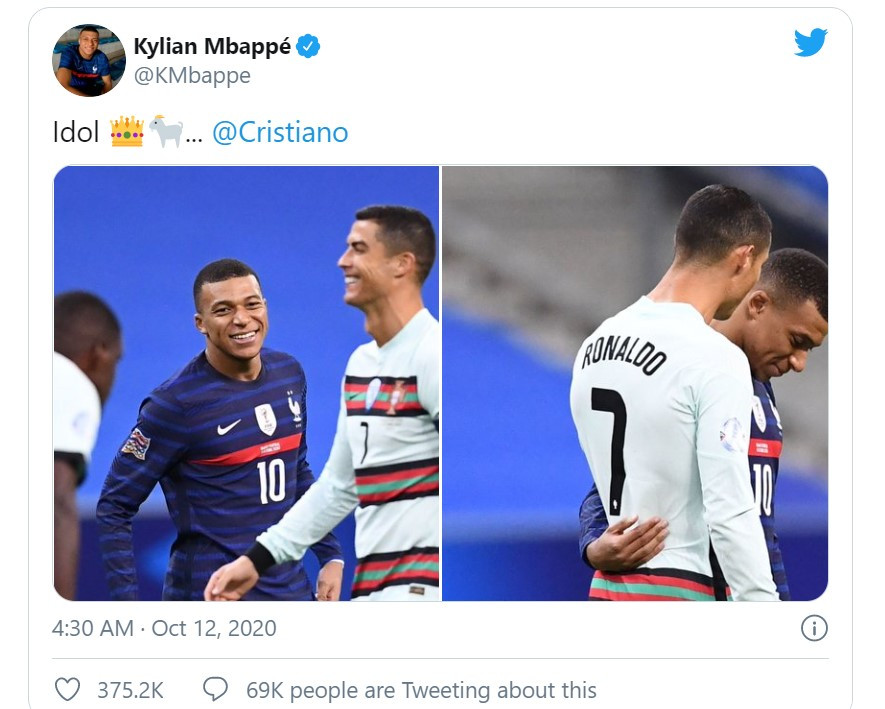Click the crown emoji in the tweet
The height and width of the screenshot is (709, 885).
click(127, 132)
